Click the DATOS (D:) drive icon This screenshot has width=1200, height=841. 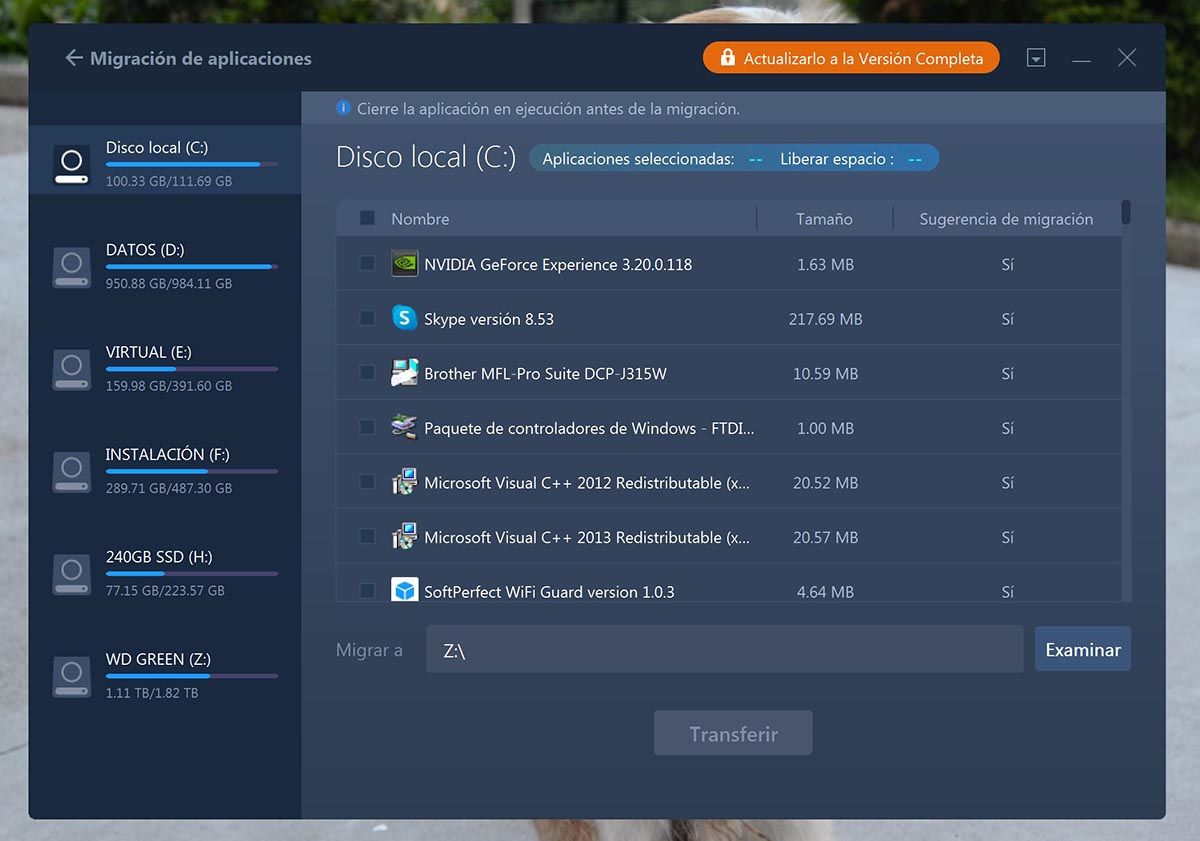(71, 267)
